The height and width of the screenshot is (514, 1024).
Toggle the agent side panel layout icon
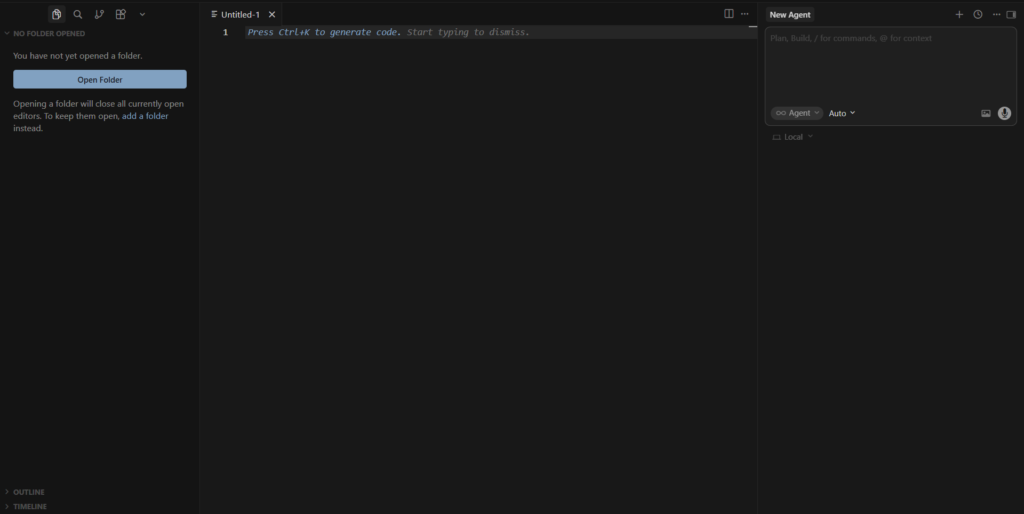1011,15
